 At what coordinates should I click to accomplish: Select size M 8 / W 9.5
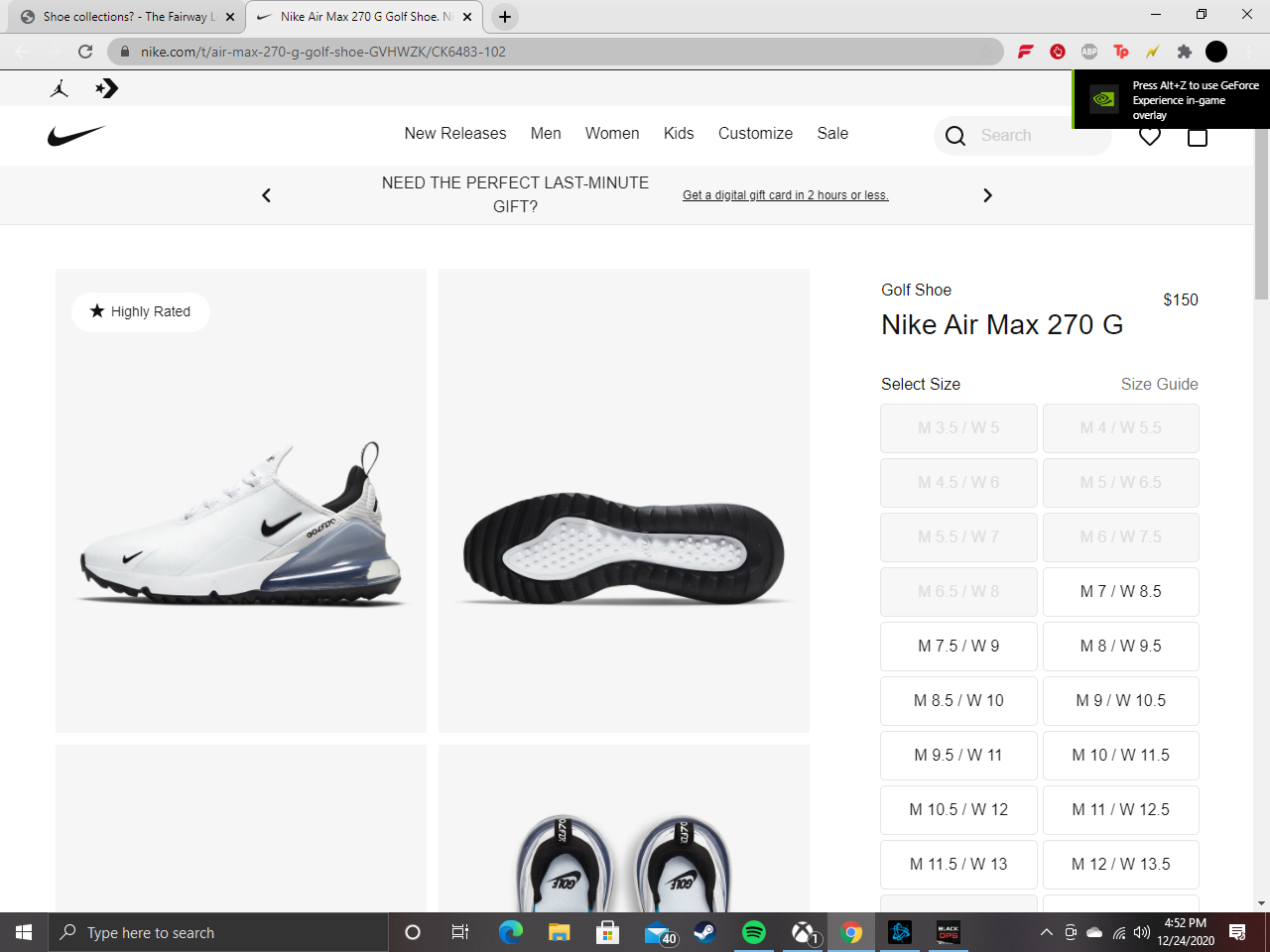(x=1121, y=647)
